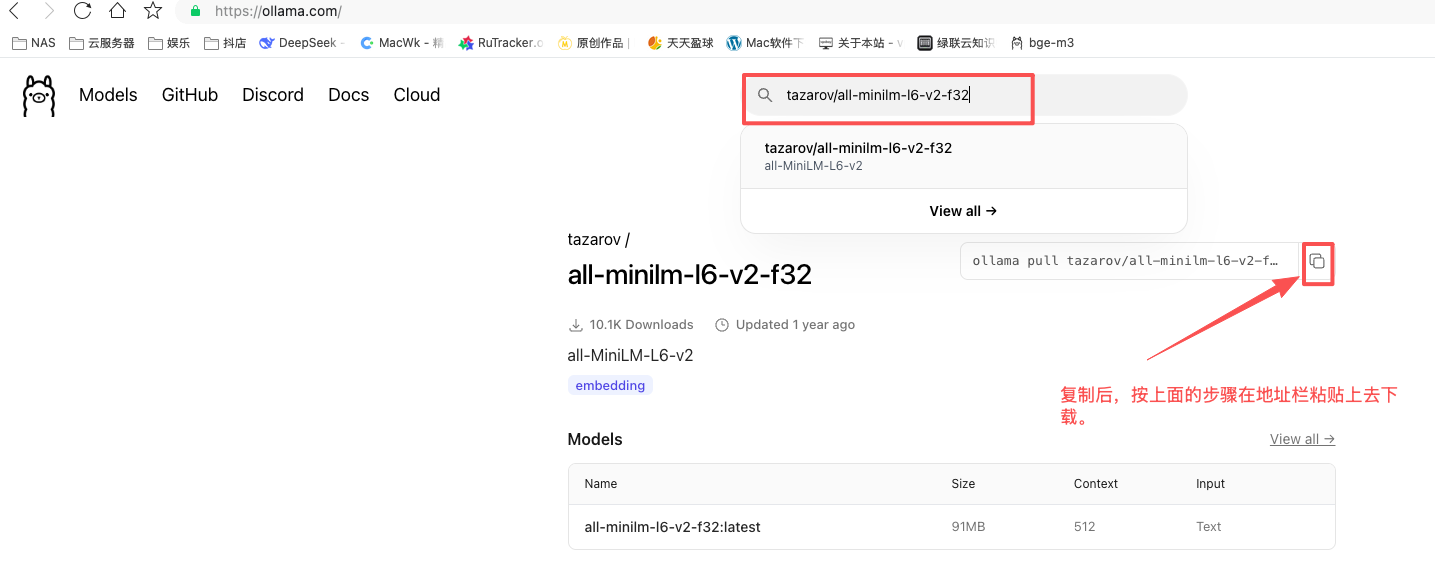
Task: Click inside the search input field
Action: pyautogui.click(x=900, y=96)
